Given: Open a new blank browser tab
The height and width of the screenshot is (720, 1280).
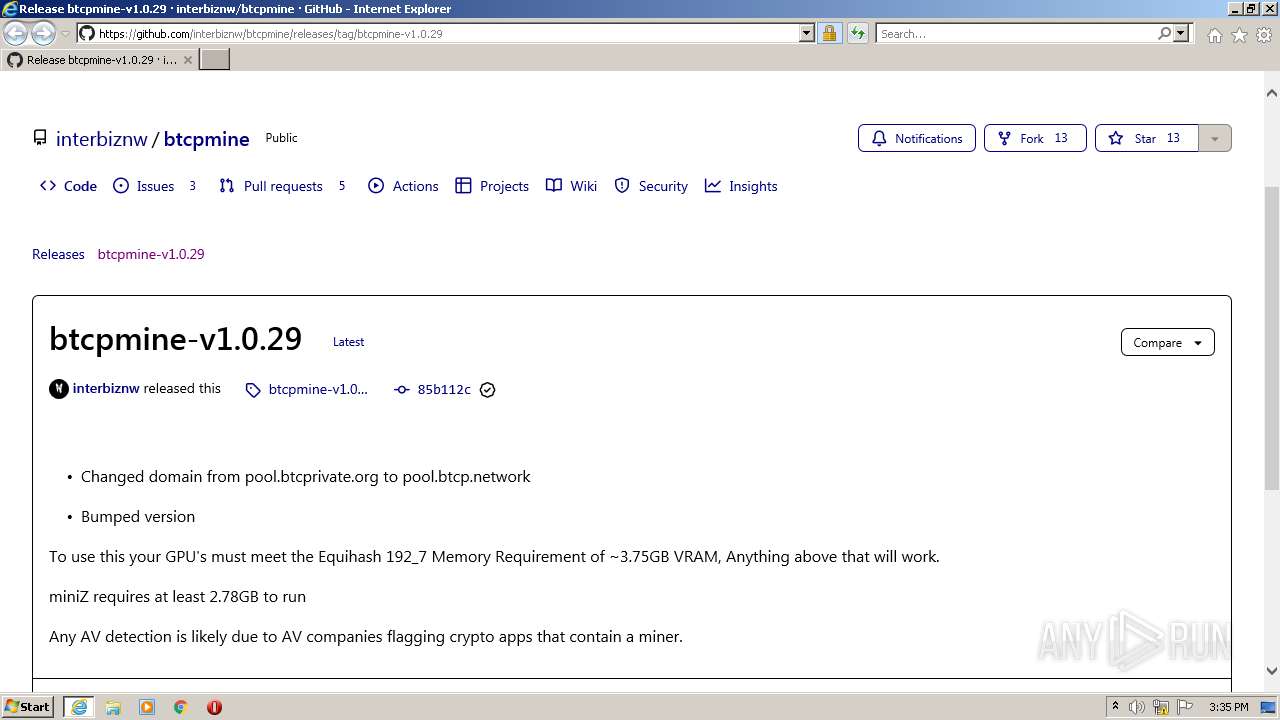Looking at the screenshot, I should 215,59.
